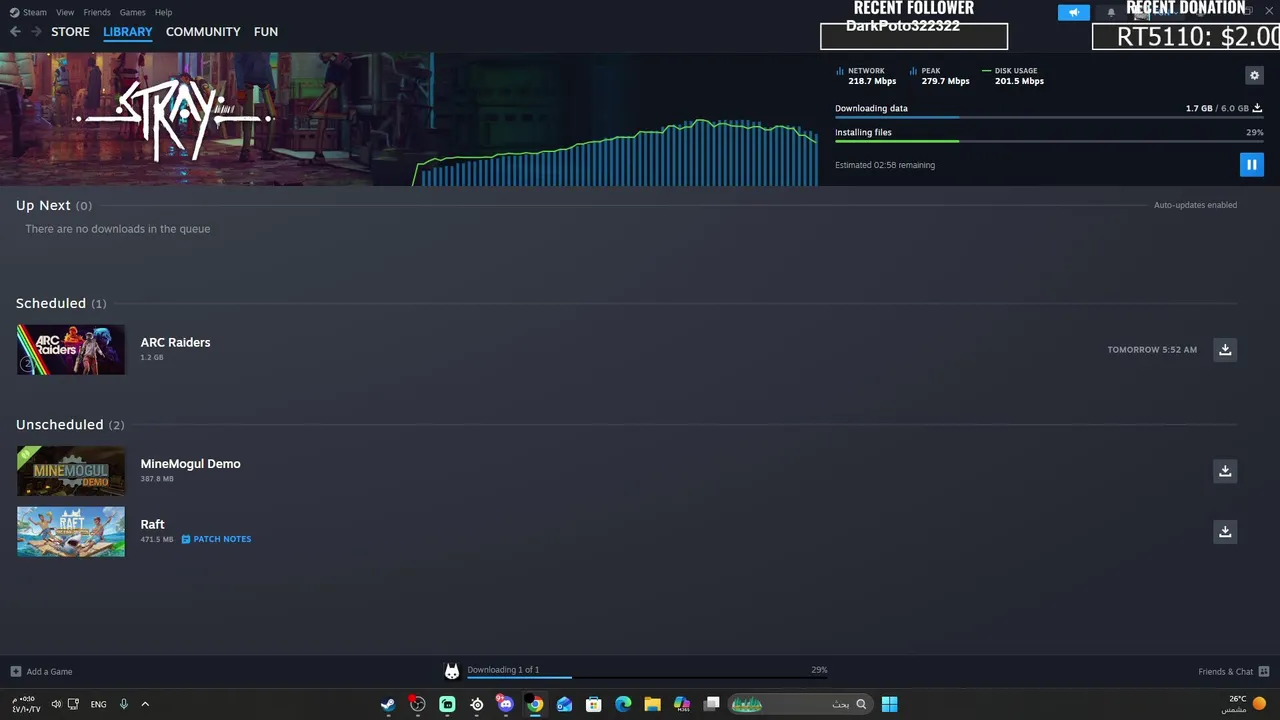1280x720 pixels.
Task: Open Outlook from the taskbar
Action: pyautogui.click(x=564, y=704)
